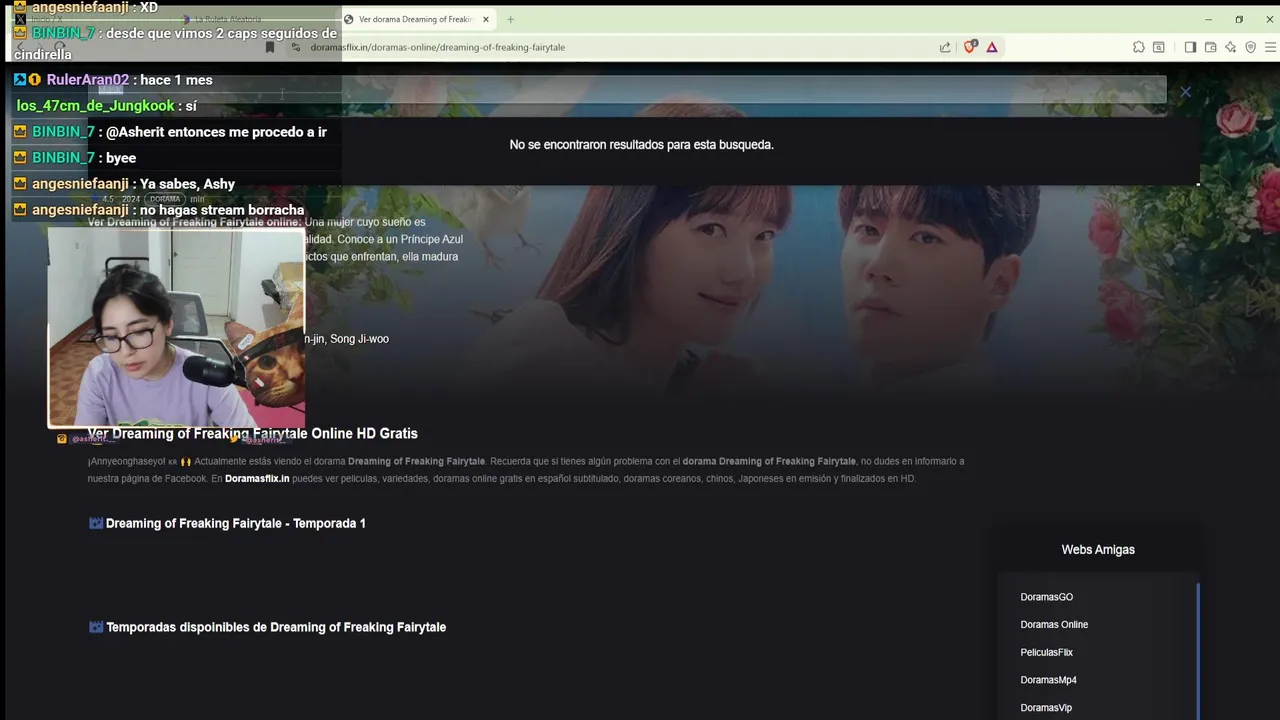Toggle the browser sidebar panel icon
The height and width of the screenshot is (720, 1280).
(1190, 47)
